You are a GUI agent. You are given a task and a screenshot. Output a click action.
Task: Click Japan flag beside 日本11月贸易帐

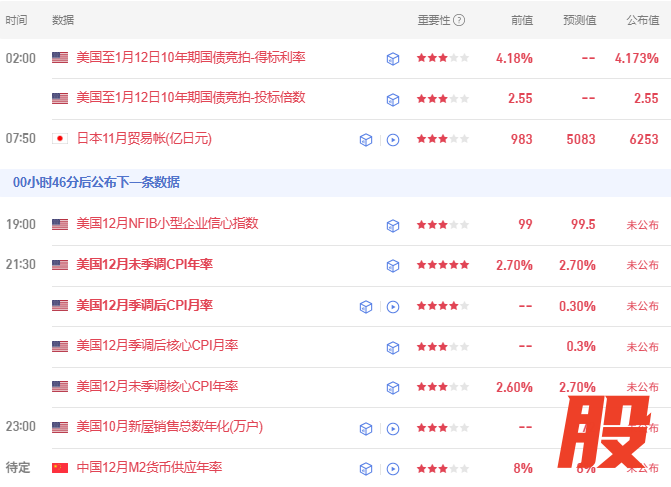(60, 139)
